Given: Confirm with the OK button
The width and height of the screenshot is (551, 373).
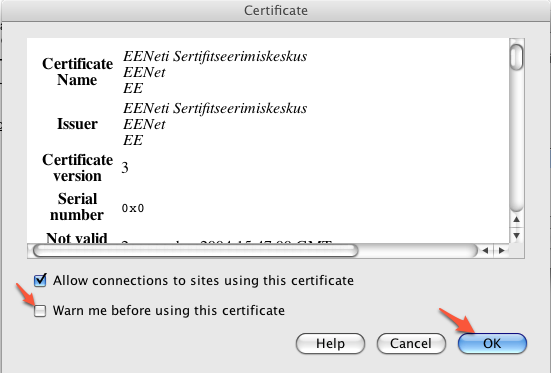Looking at the screenshot, I should click(x=492, y=343).
